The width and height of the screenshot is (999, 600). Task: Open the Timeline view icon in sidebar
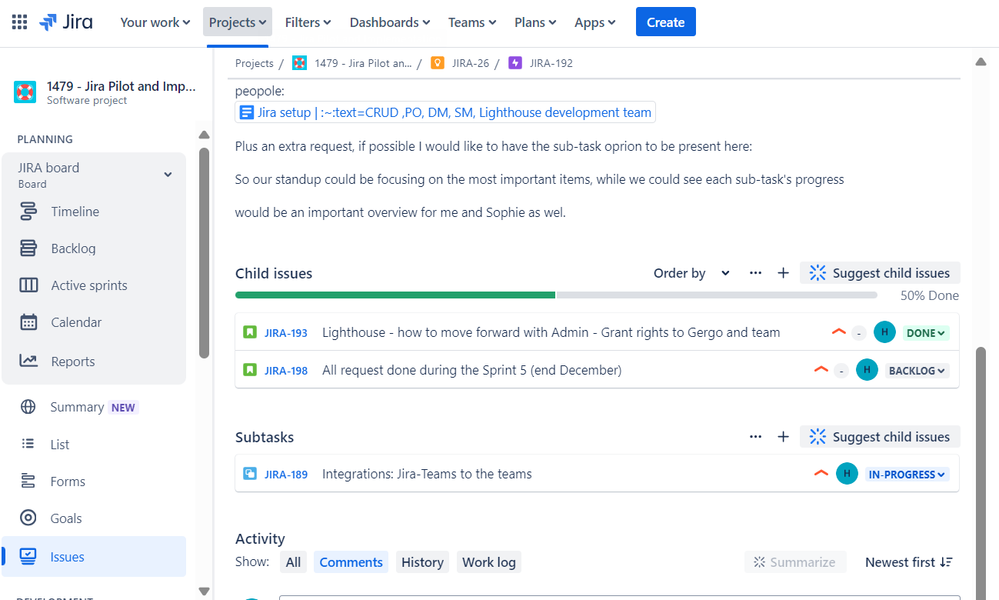pos(28,211)
